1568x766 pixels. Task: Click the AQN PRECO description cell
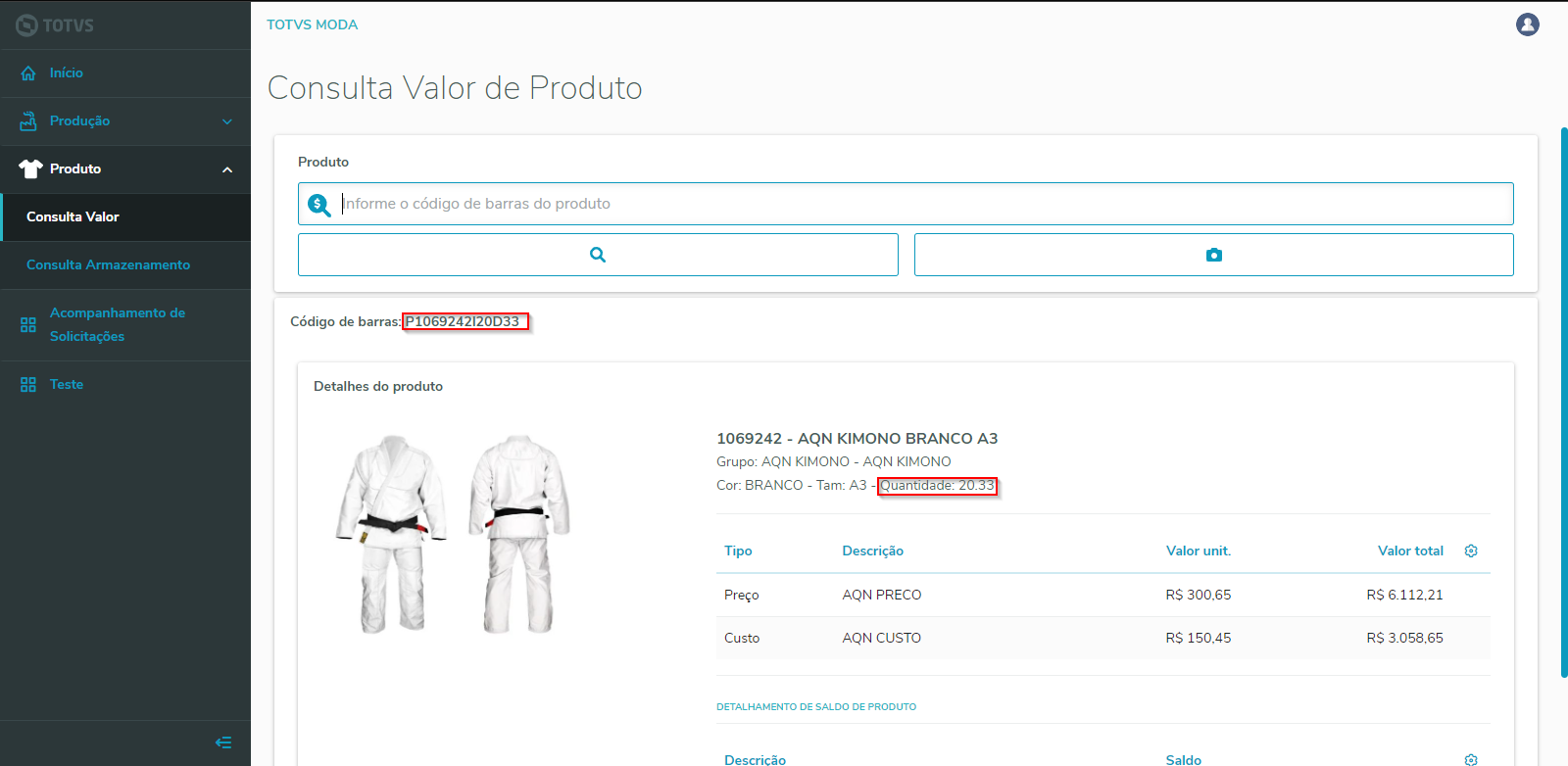tap(881, 596)
